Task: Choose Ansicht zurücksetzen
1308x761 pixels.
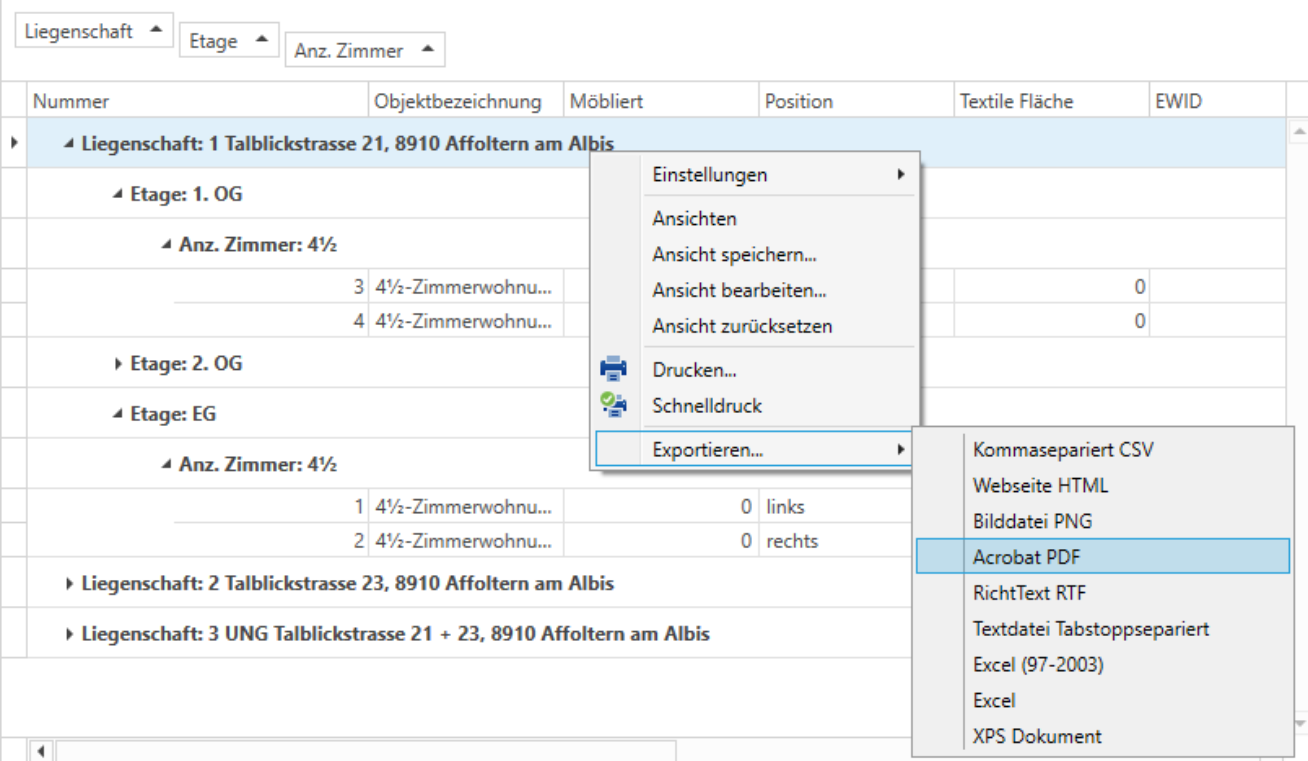Action: [x=757, y=326]
